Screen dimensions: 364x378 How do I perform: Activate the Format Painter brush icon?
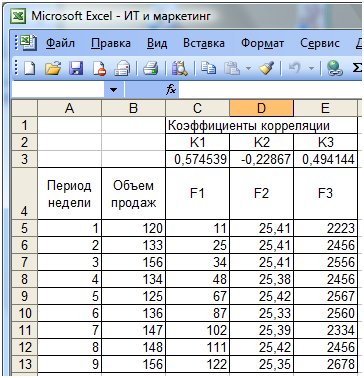click(x=266, y=69)
